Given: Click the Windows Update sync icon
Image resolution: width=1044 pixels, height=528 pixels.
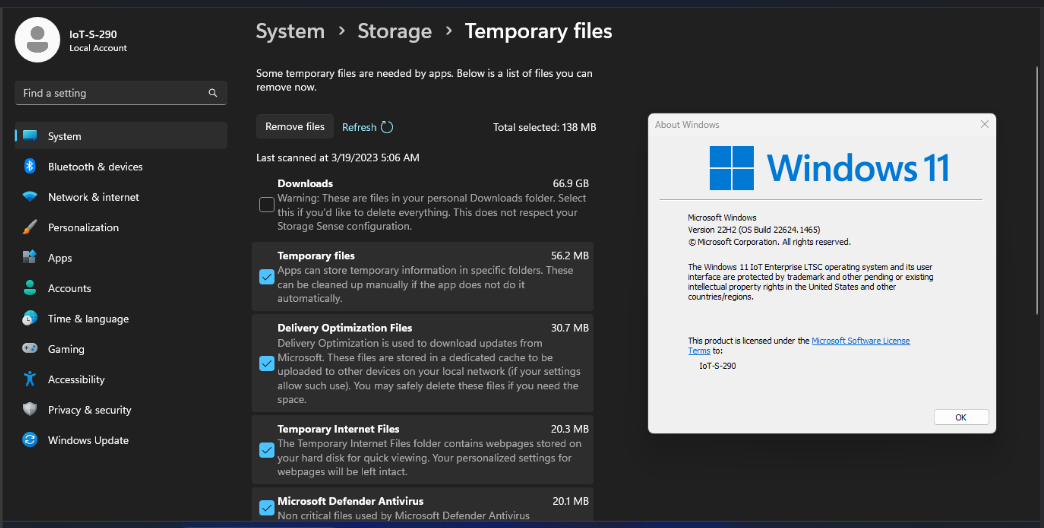Looking at the screenshot, I should (x=30, y=440).
